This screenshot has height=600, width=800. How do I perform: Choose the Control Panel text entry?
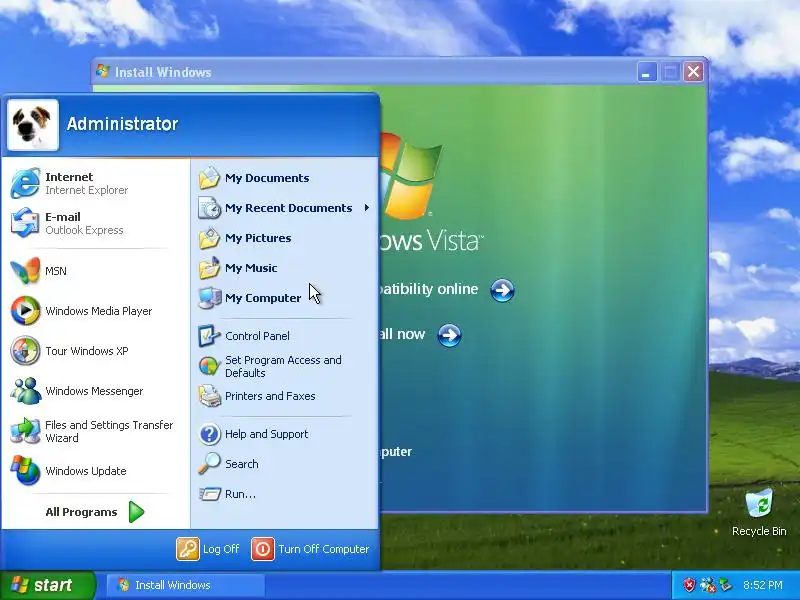coord(257,336)
